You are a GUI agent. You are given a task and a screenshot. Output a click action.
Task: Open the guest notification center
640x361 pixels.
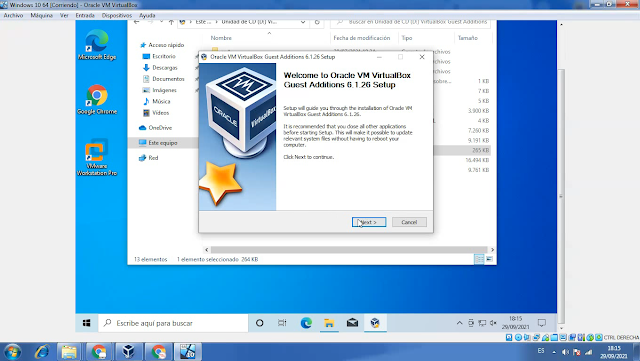[x=542, y=323]
